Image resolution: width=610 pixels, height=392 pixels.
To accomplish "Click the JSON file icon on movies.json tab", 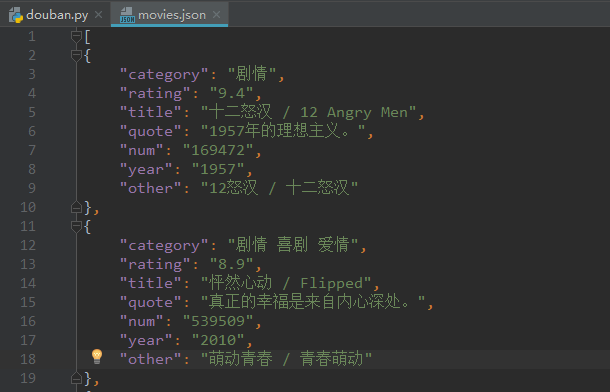I will click(127, 15).
